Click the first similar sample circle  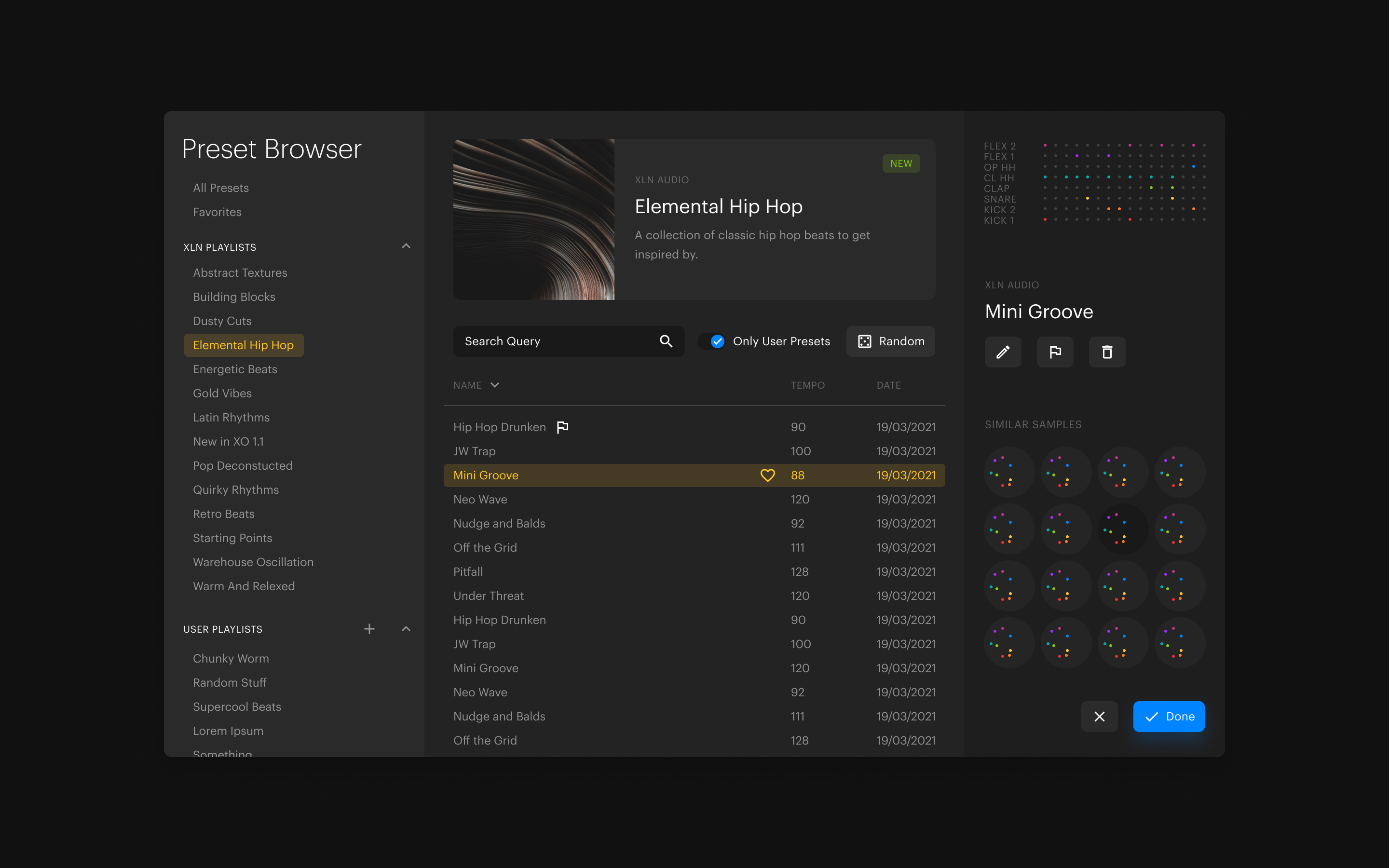1009,472
